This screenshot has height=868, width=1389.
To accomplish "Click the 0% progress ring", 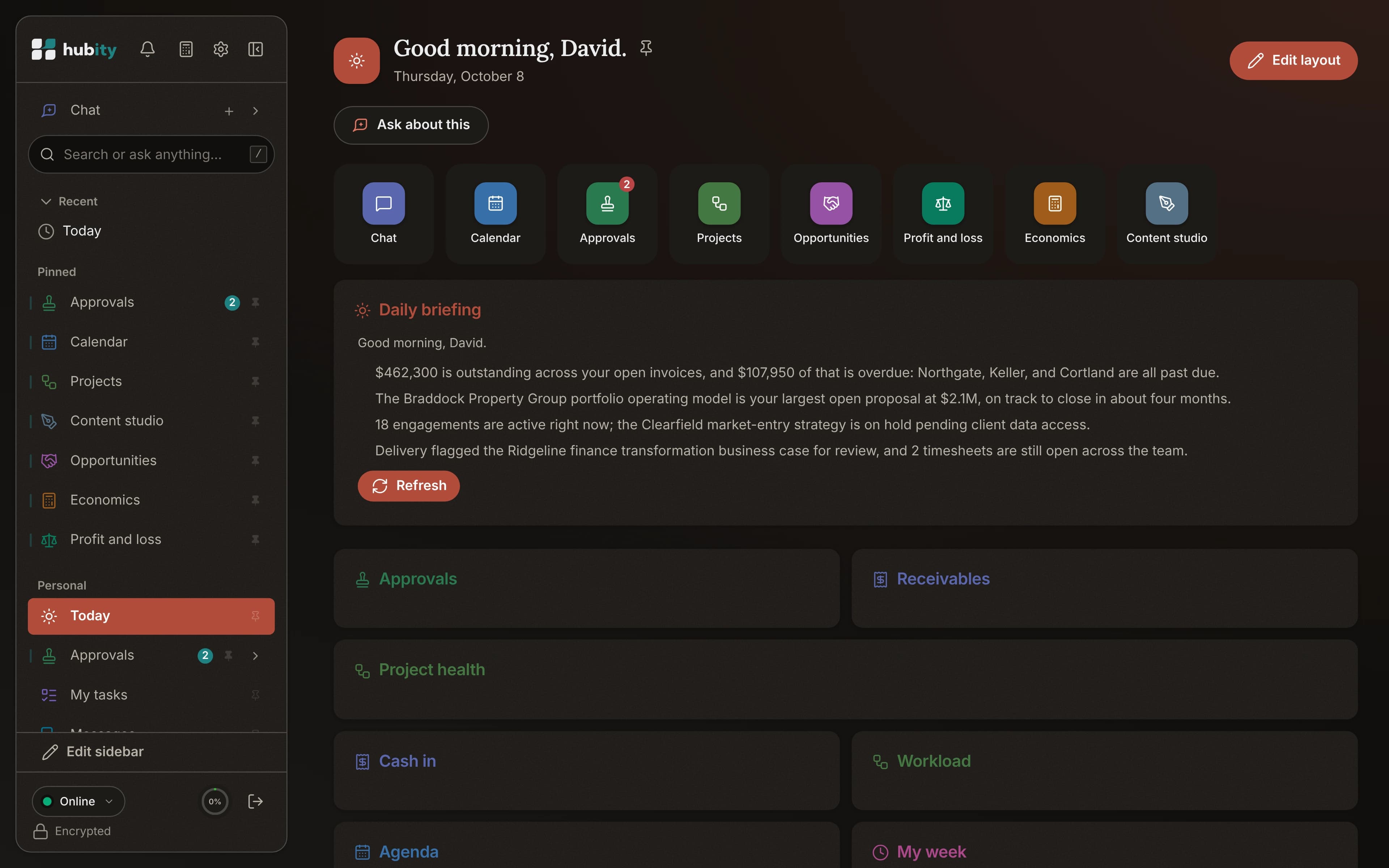I will pos(215,801).
